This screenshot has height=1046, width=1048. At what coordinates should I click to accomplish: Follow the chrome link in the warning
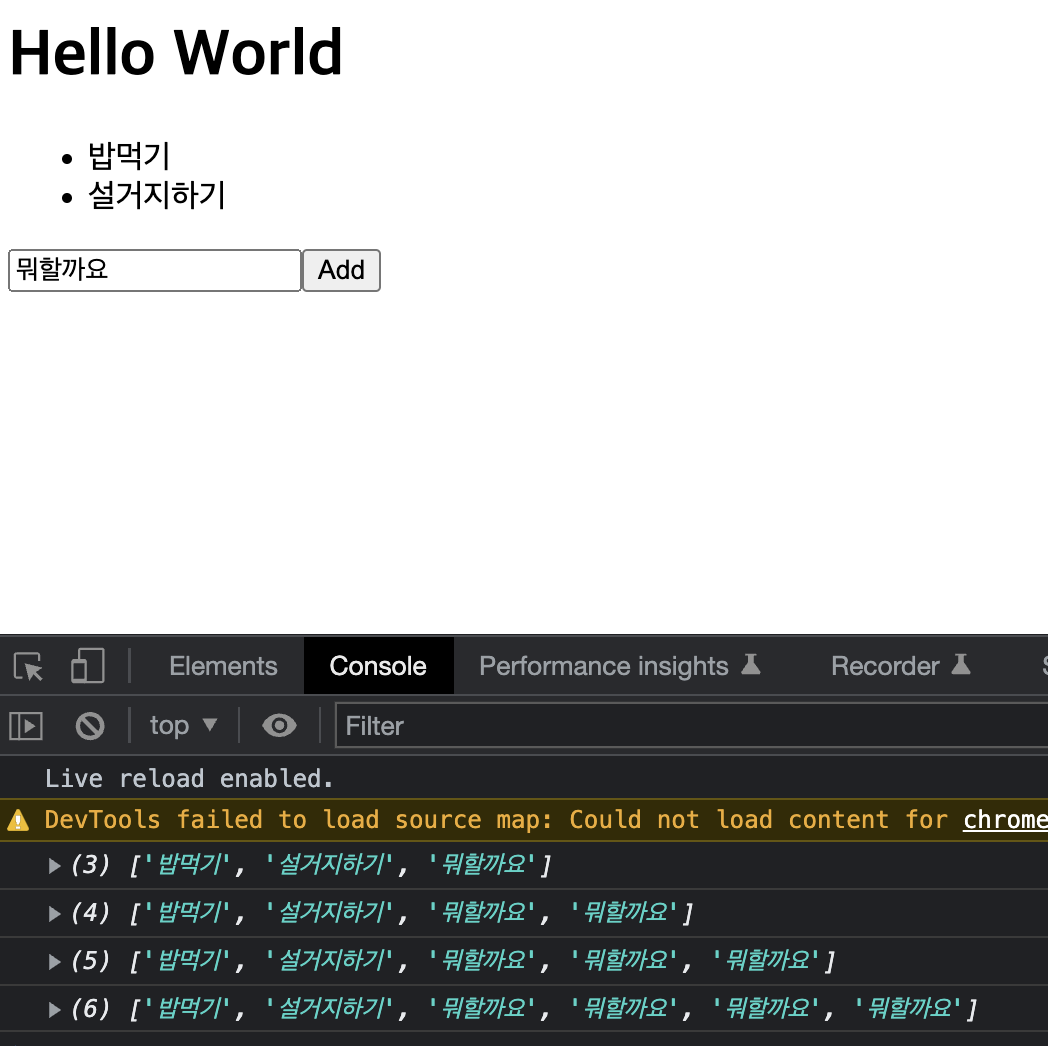(1005, 819)
